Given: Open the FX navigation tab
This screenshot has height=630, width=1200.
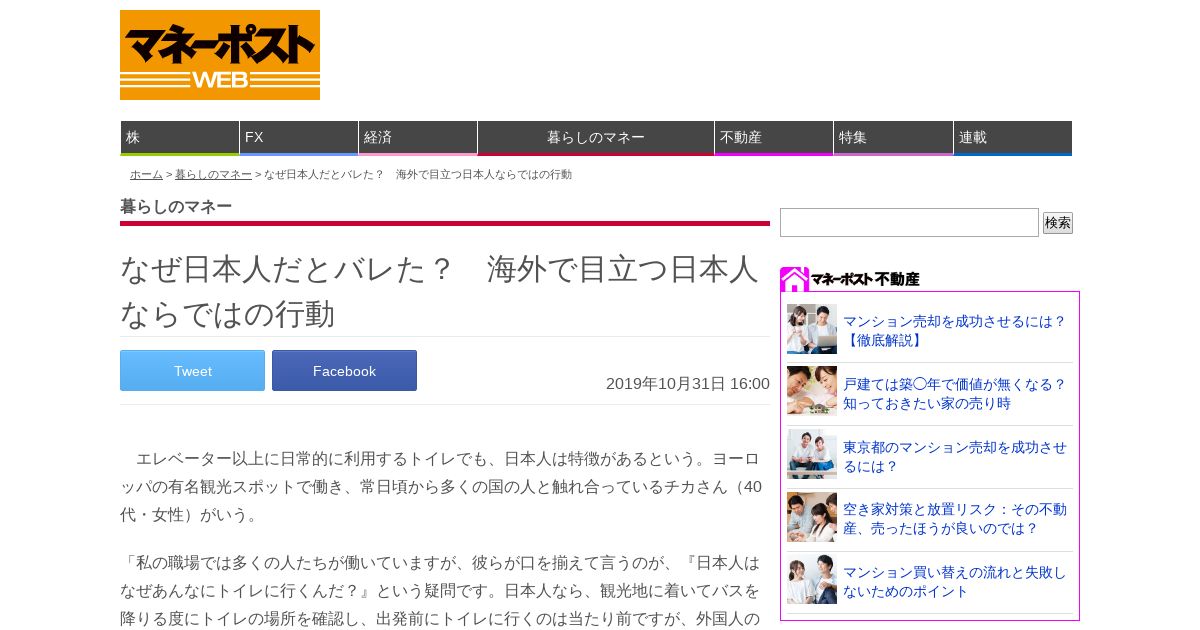Looking at the screenshot, I should coord(299,138).
